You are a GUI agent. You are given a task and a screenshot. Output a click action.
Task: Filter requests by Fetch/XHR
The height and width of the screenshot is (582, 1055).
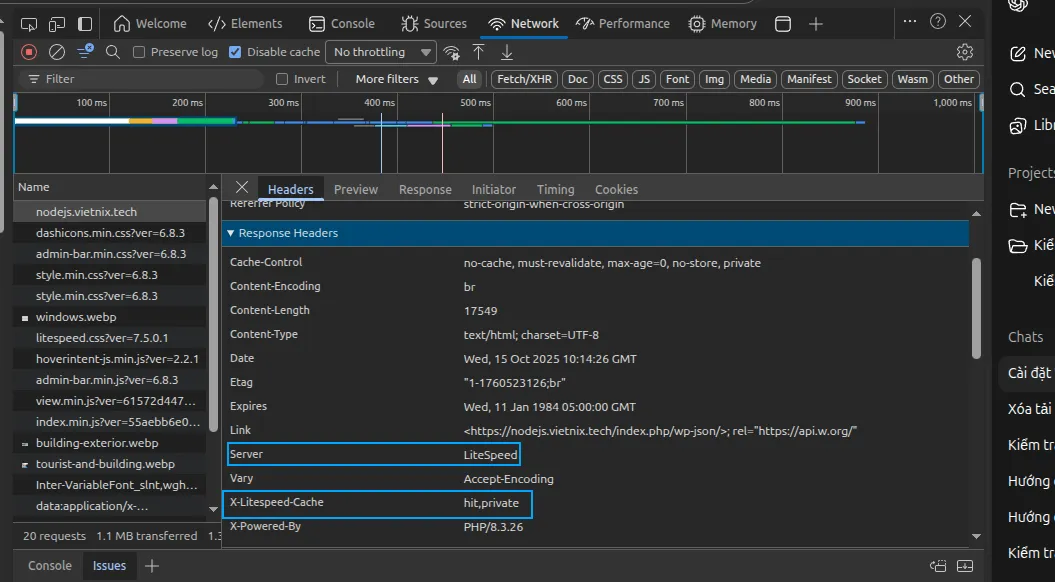point(524,79)
